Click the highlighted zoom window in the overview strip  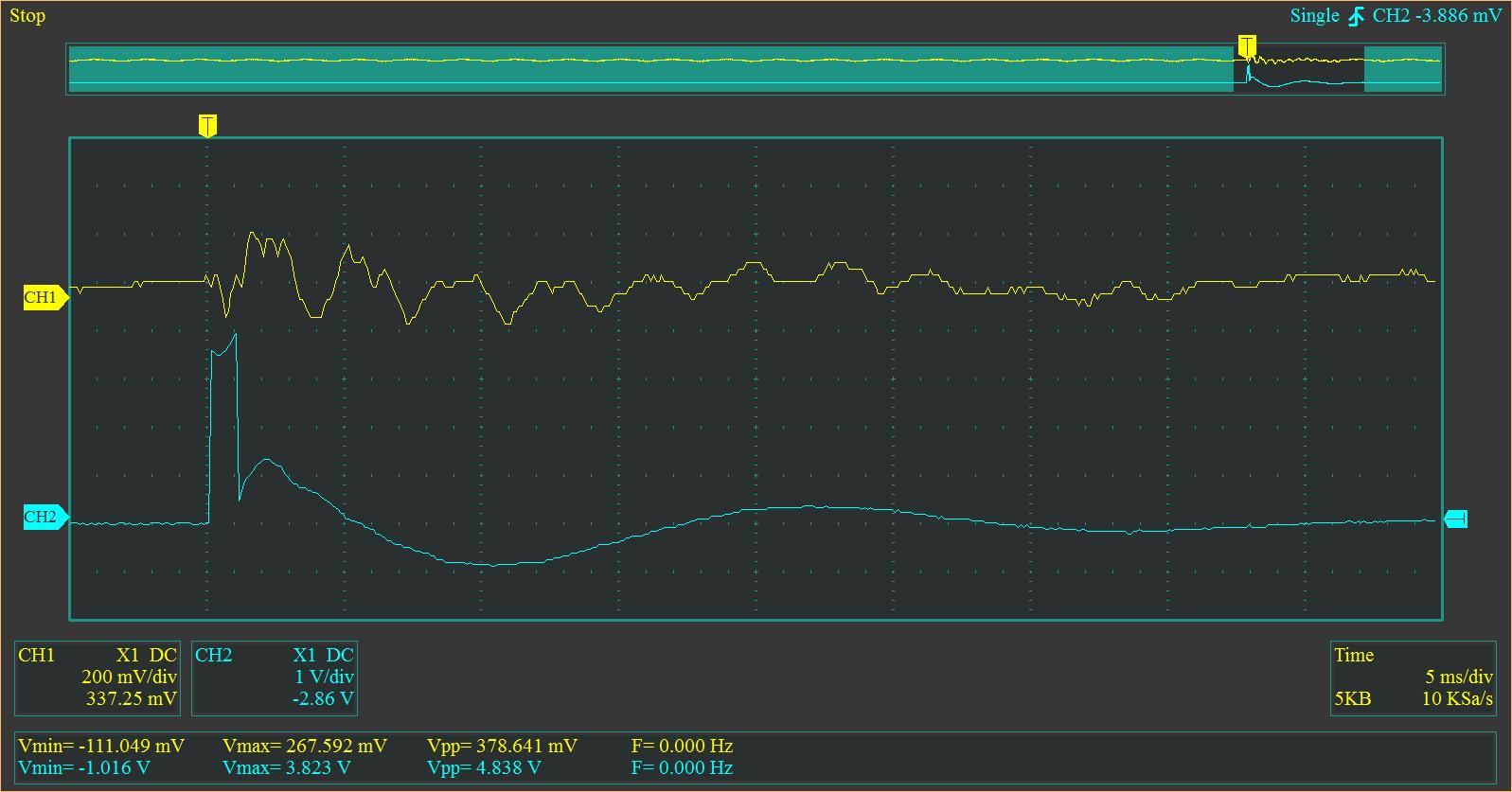tap(1299, 68)
